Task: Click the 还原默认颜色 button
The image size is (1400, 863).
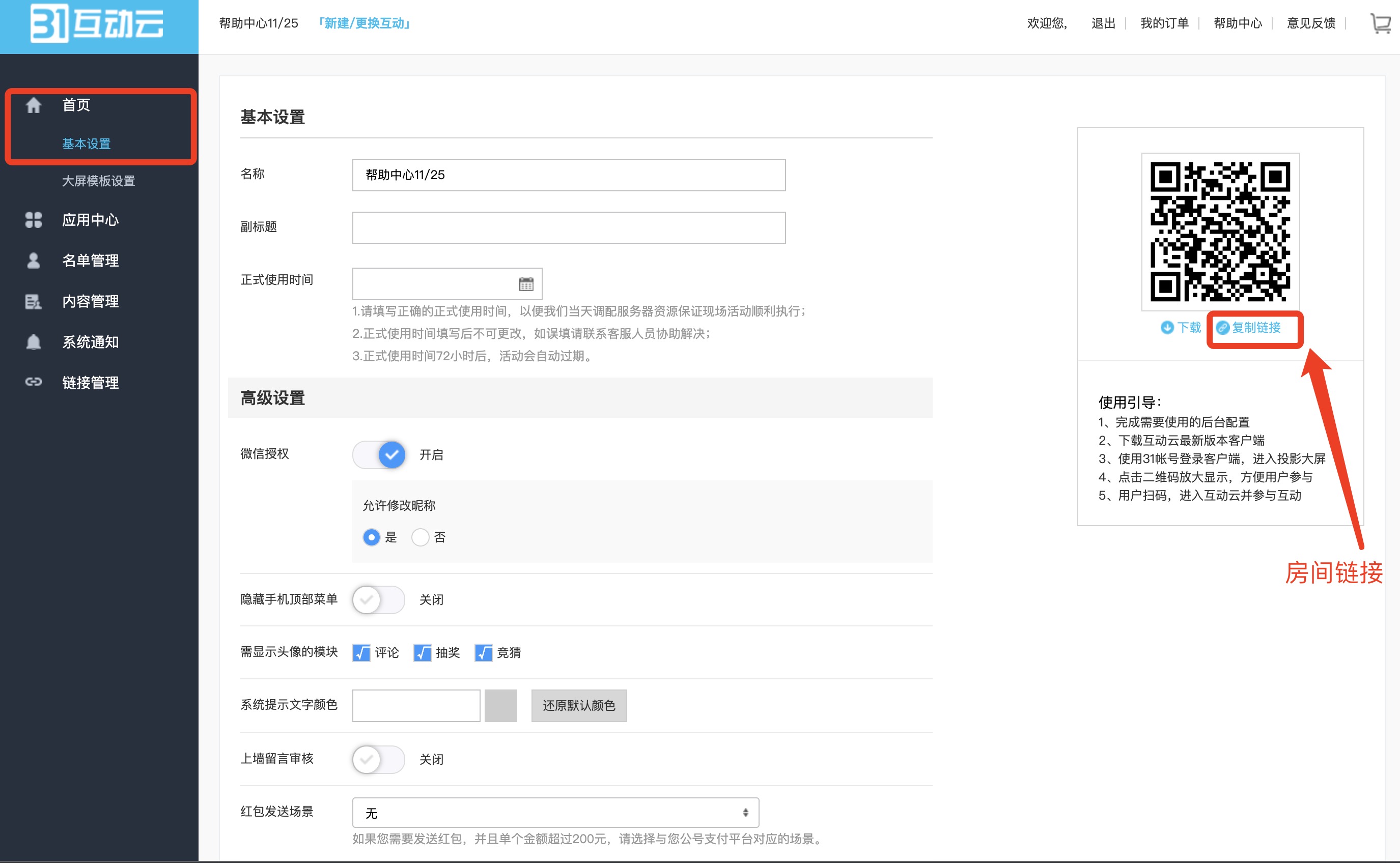Action: (579, 705)
